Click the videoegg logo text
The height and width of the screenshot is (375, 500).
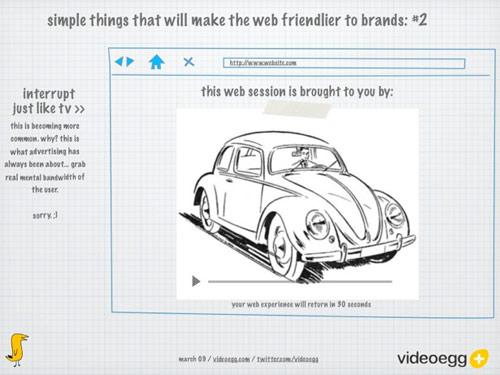click(x=432, y=359)
